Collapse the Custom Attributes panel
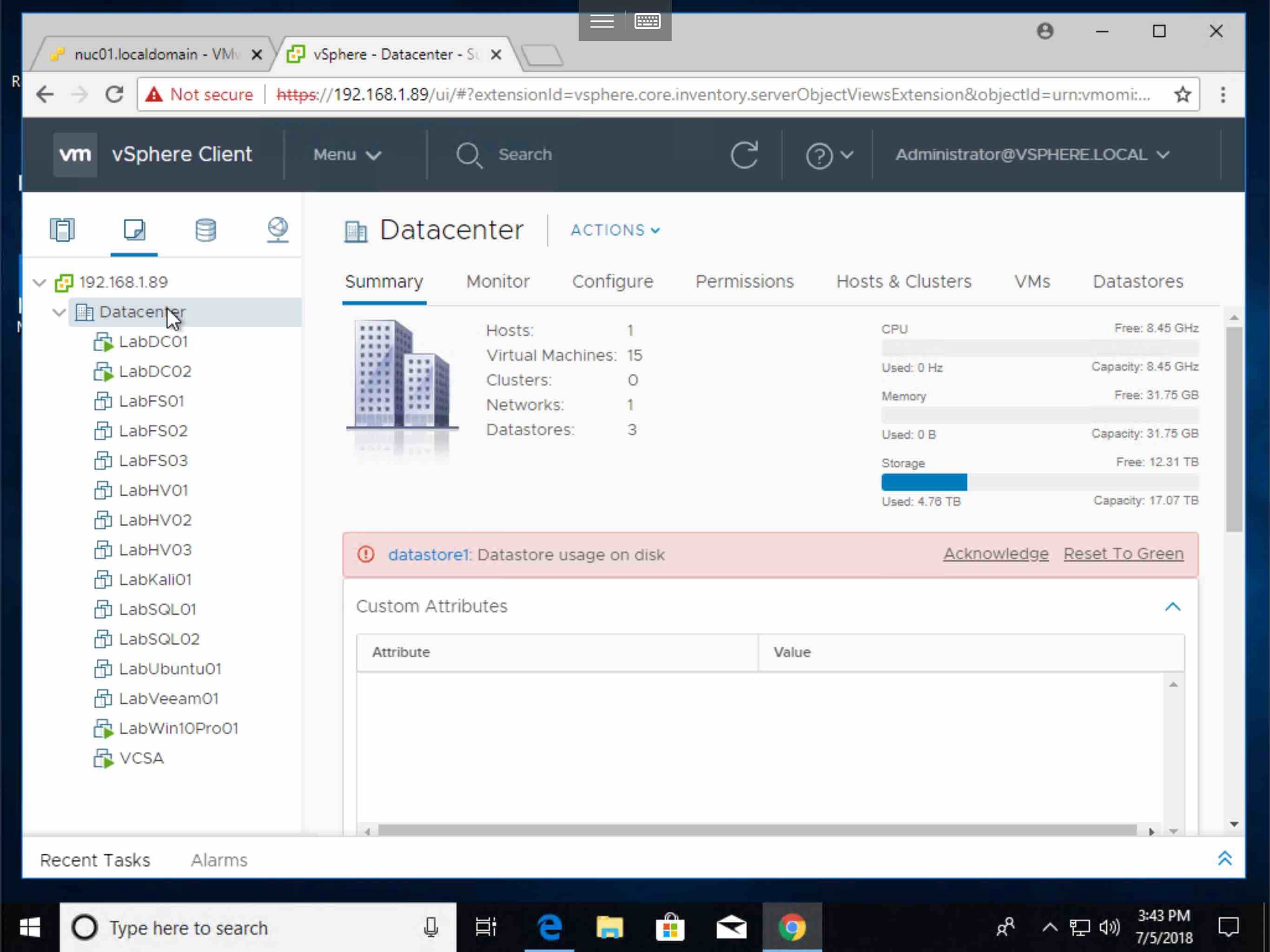The image size is (1270, 952). click(1172, 607)
